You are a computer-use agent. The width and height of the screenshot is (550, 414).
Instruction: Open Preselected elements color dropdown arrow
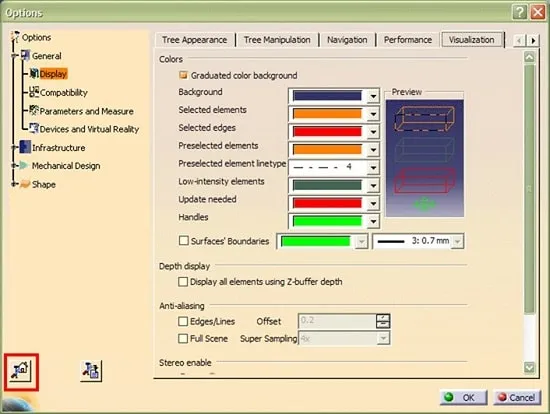coord(373,150)
